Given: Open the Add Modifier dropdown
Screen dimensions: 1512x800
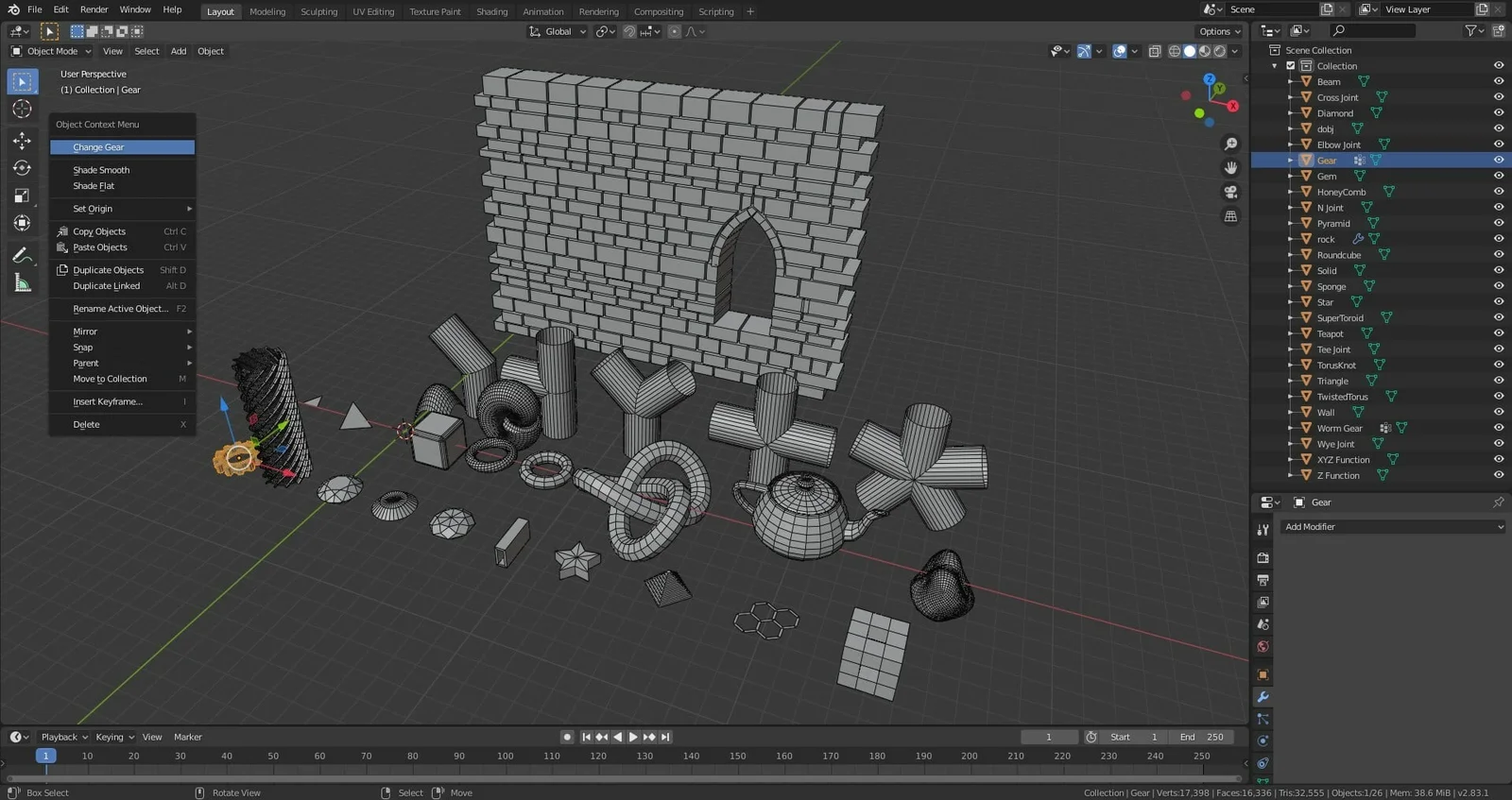Looking at the screenshot, I should click(1393, 527).
